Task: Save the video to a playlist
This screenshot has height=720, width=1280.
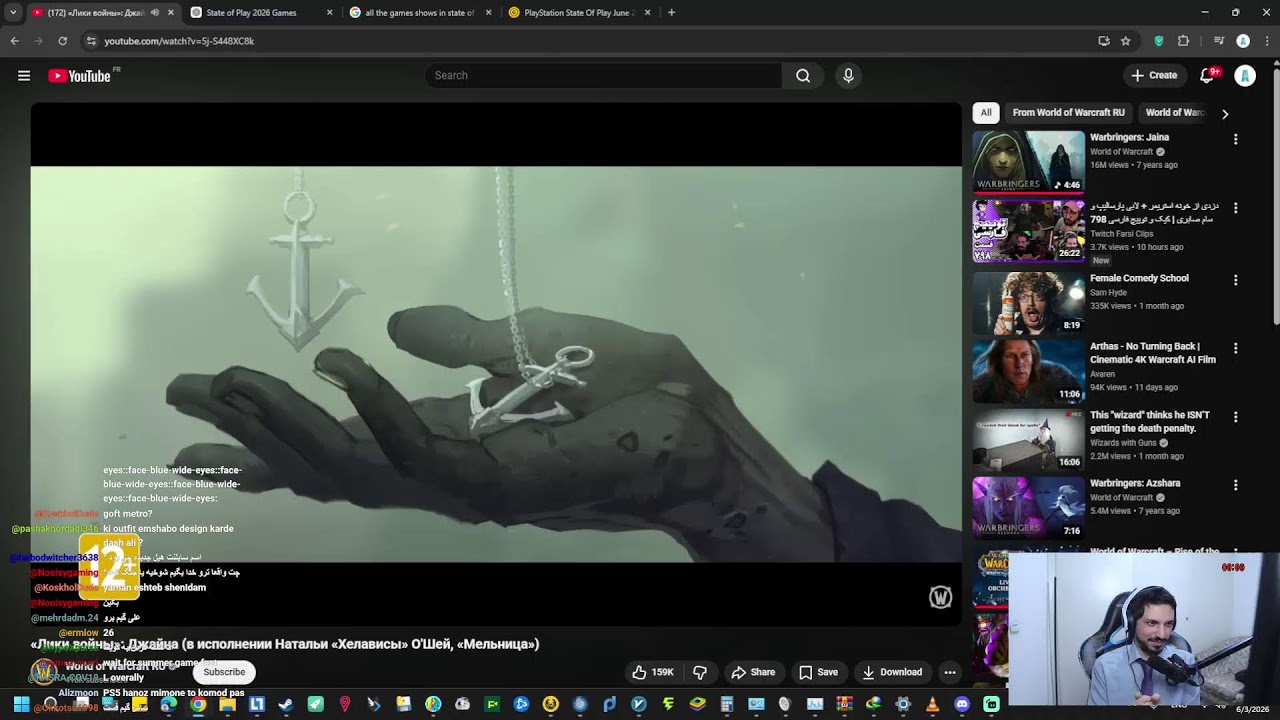Action: 818,672
